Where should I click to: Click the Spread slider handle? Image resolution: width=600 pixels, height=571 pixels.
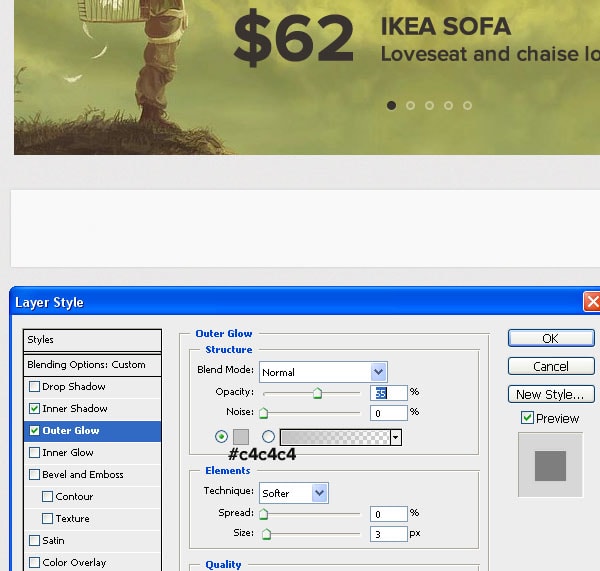[263, 514]
